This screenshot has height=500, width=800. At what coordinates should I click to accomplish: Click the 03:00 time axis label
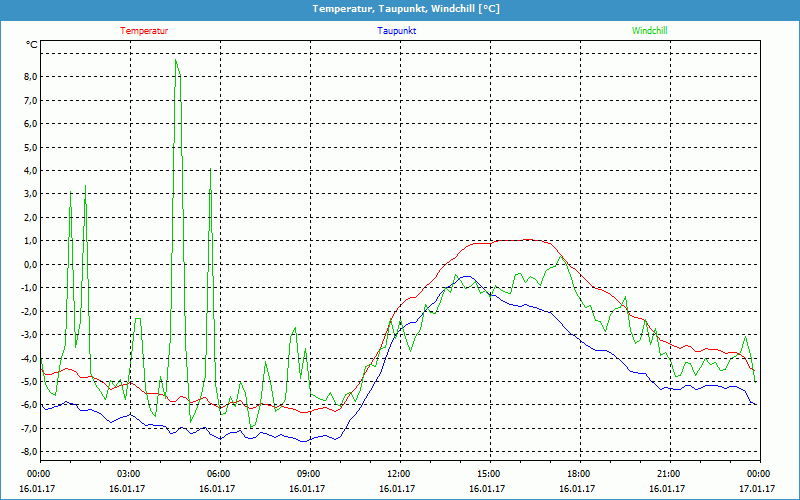pyautogui.click(x=130, y=474)
